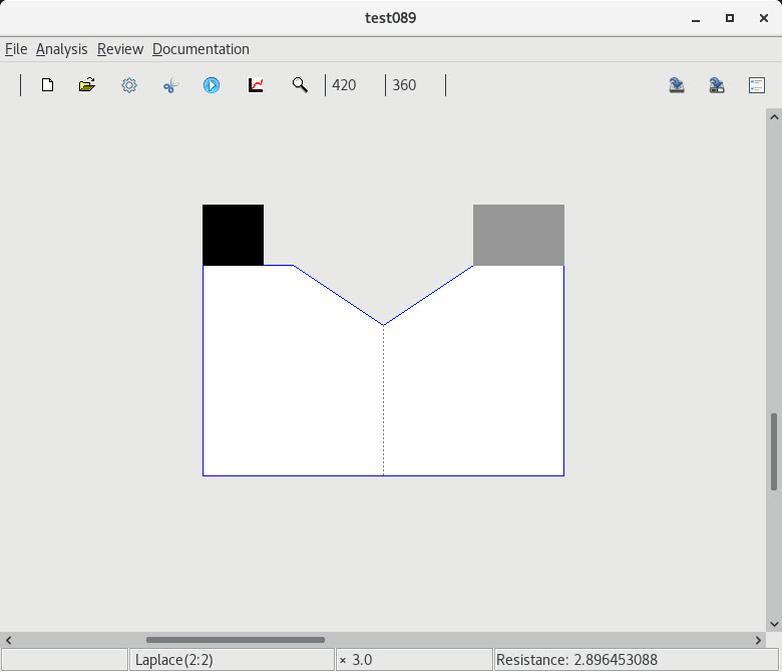Click the horizontal scrollbar right arrow
Image resolution: width=782 pixels, height=672 pixels.
tap(758, 640)
